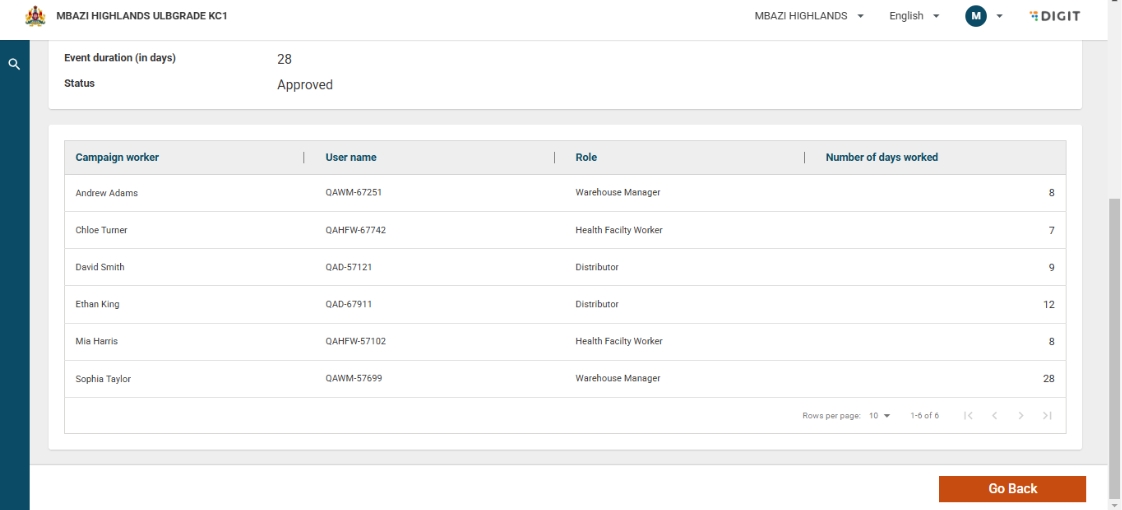Go to next page of table
1122x510 pixels.
pyautogui.click(x=1021, y=416)
